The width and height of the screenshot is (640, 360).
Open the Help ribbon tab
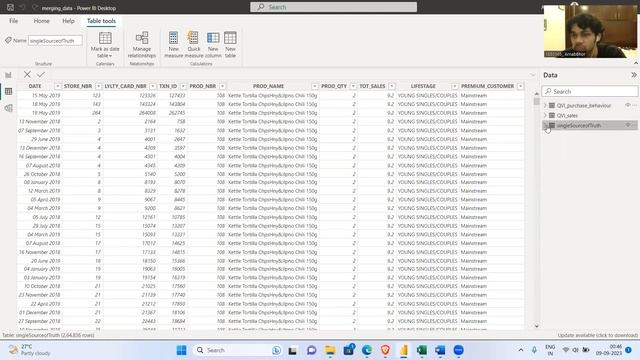(x=68, y=21)
